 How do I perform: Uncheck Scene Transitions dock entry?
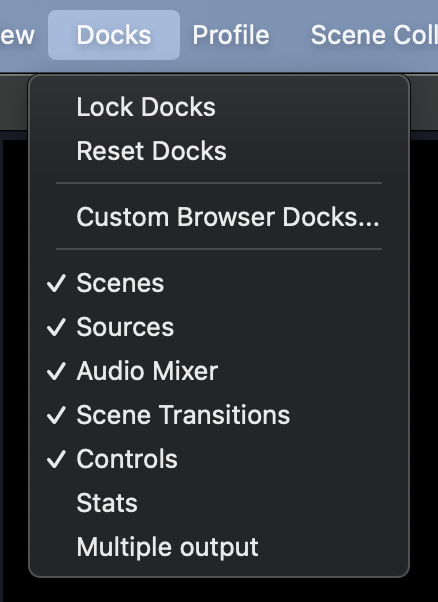[x=219, y=415]
